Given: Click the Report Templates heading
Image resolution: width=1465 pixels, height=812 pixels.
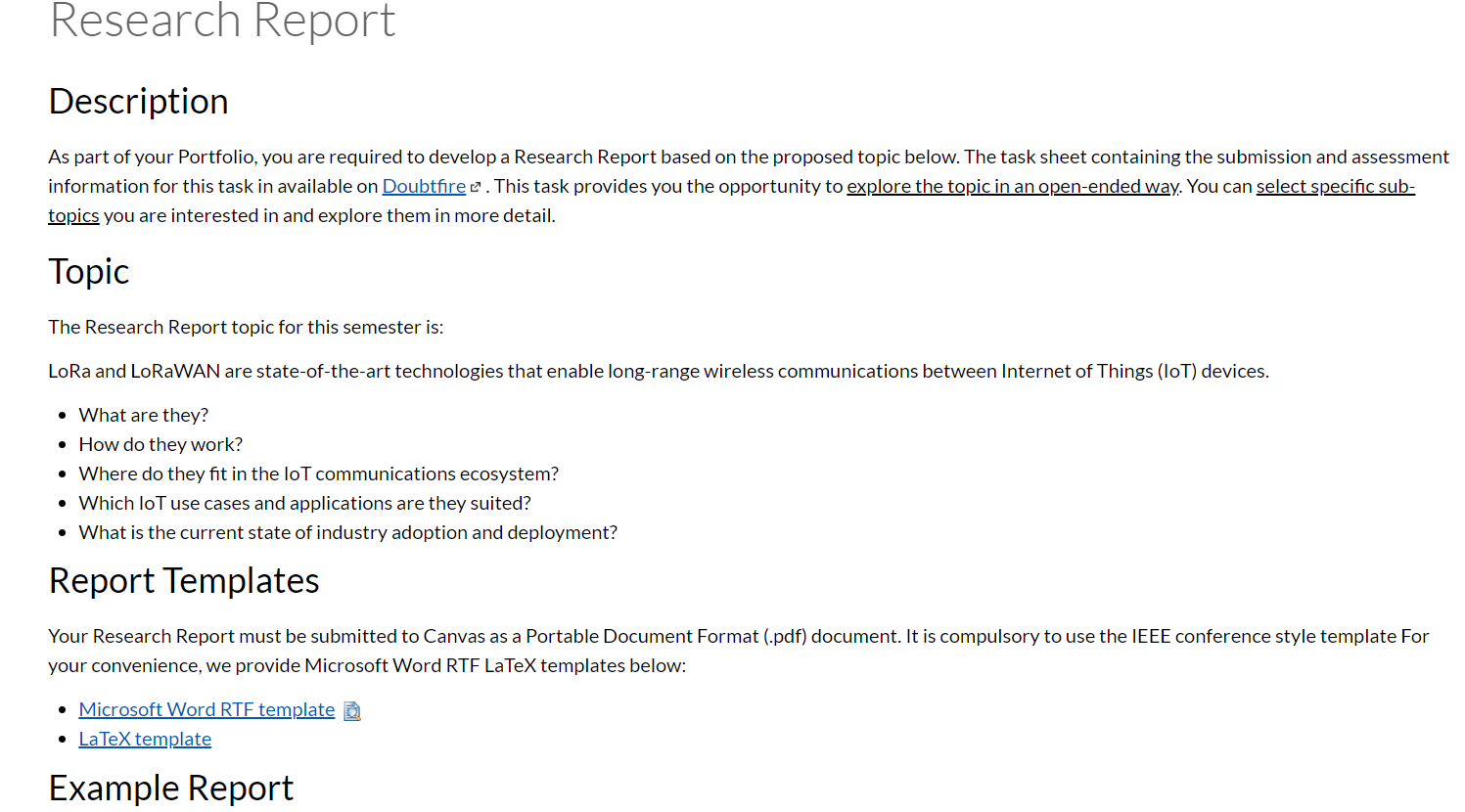Looking at the screenshot, I should (184, 581).
